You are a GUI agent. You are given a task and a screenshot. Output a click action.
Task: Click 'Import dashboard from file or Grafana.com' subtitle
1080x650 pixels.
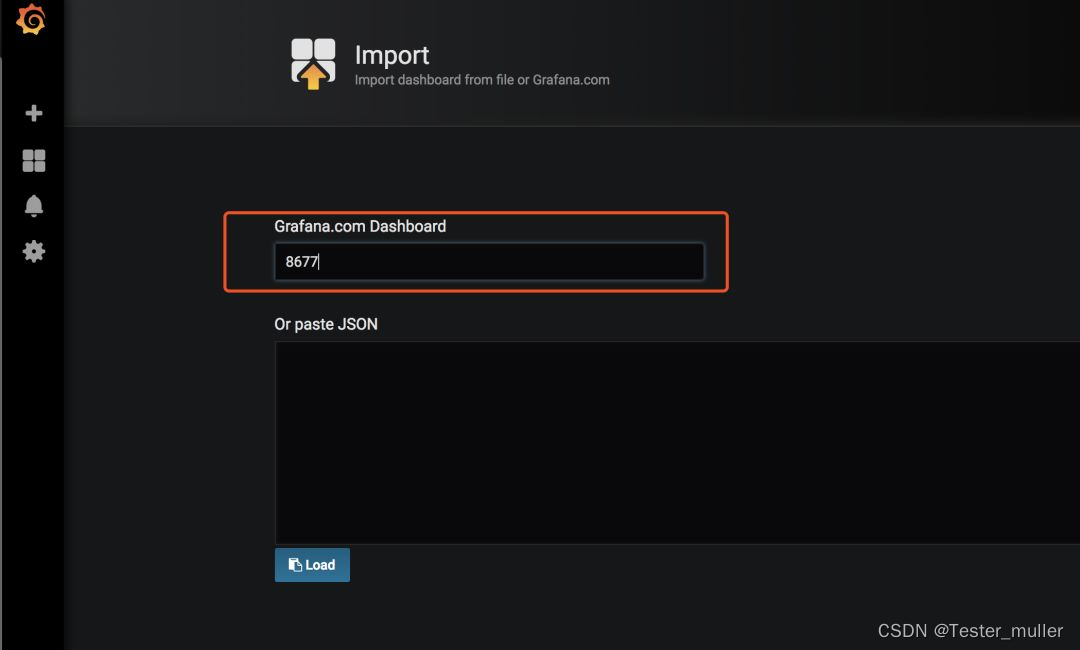(482, 80)
